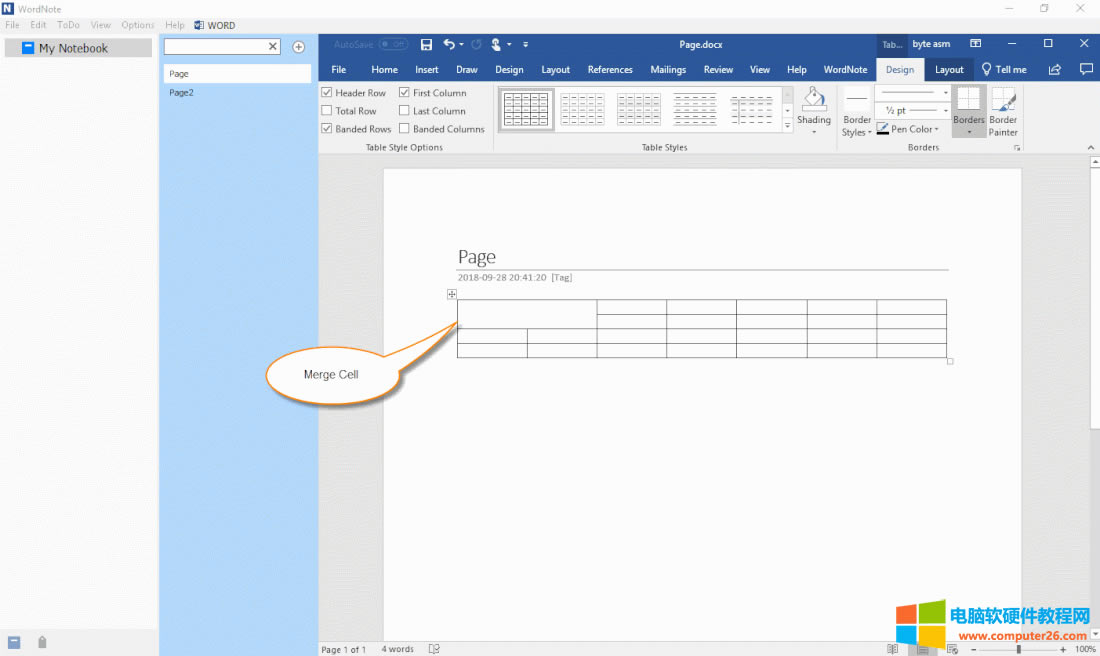
Task: Click the add page plus icon
Action: pyautogui.click(x=298, y=47)
